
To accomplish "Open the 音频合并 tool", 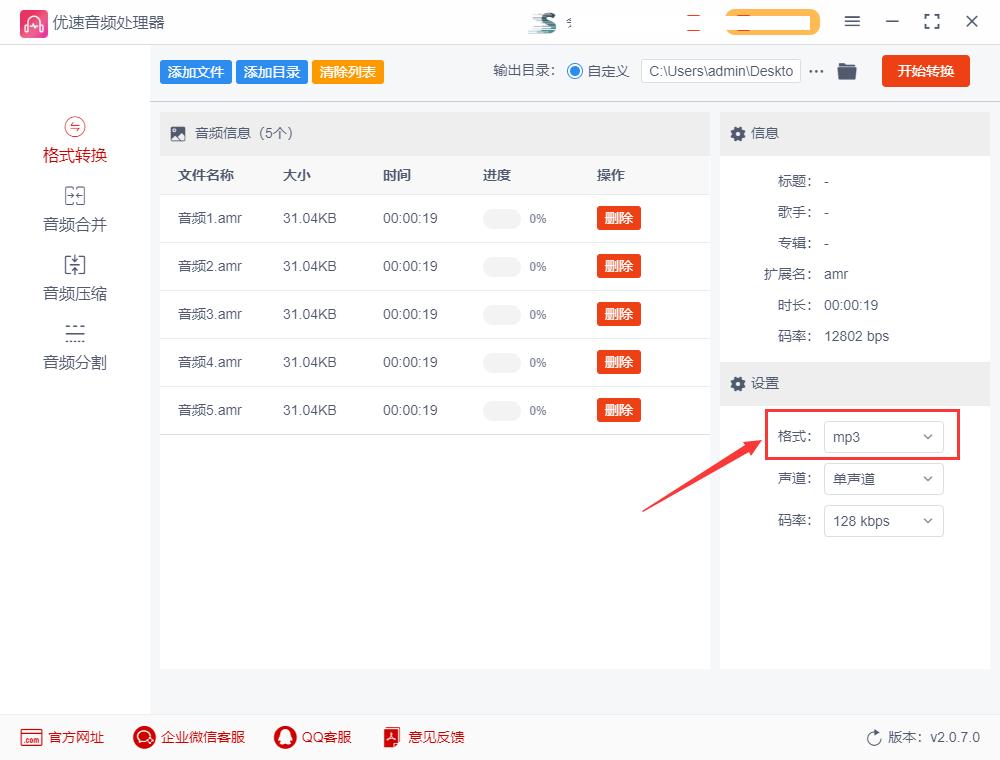I will point(75,208).
